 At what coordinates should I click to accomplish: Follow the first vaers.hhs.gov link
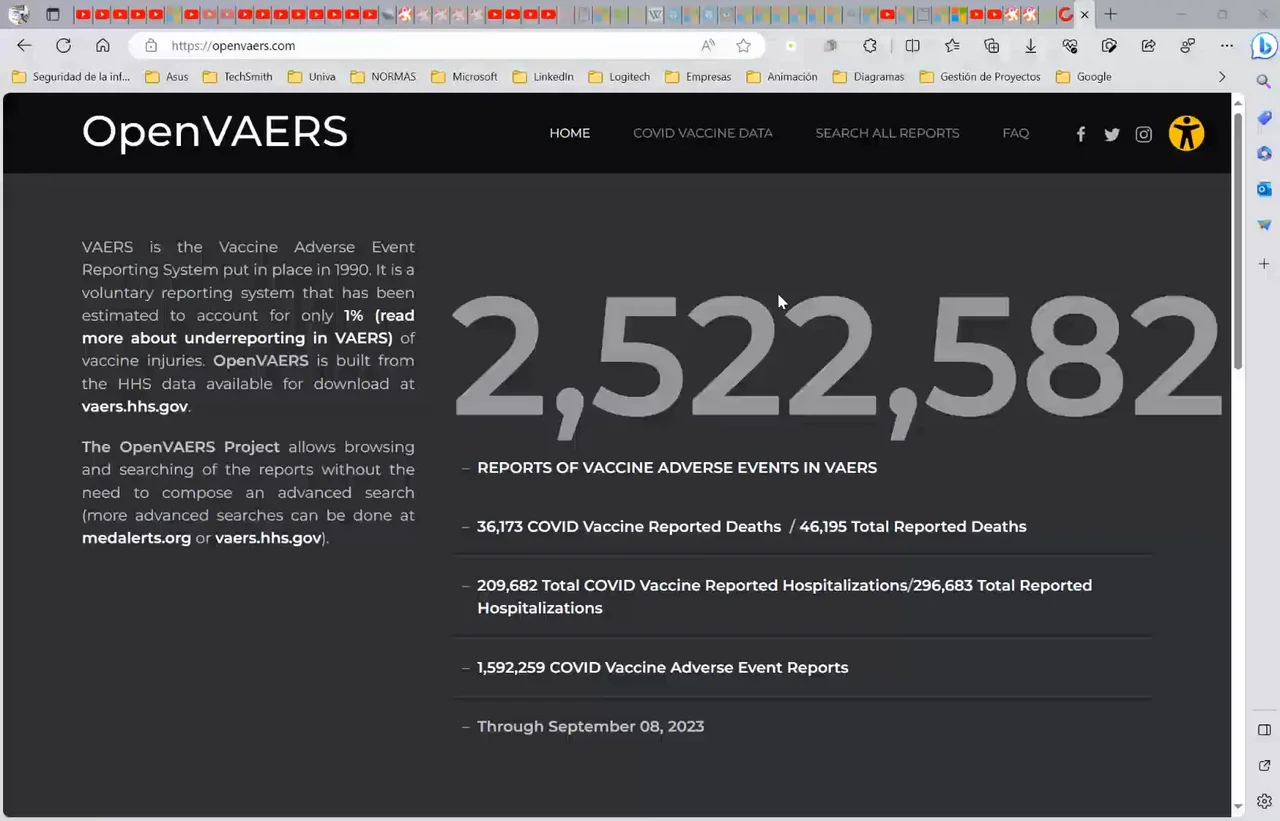point(134,407)
